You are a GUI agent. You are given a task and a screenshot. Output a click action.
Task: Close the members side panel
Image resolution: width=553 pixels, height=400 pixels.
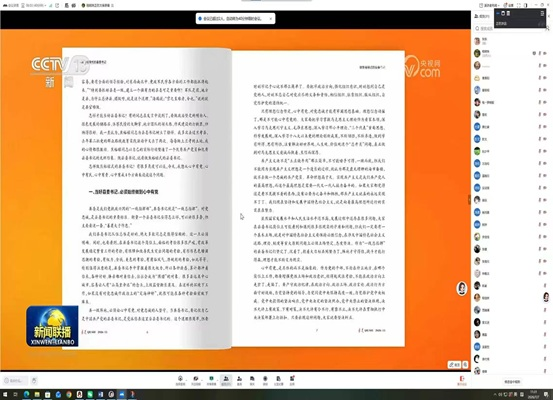[x=549, y=16]
